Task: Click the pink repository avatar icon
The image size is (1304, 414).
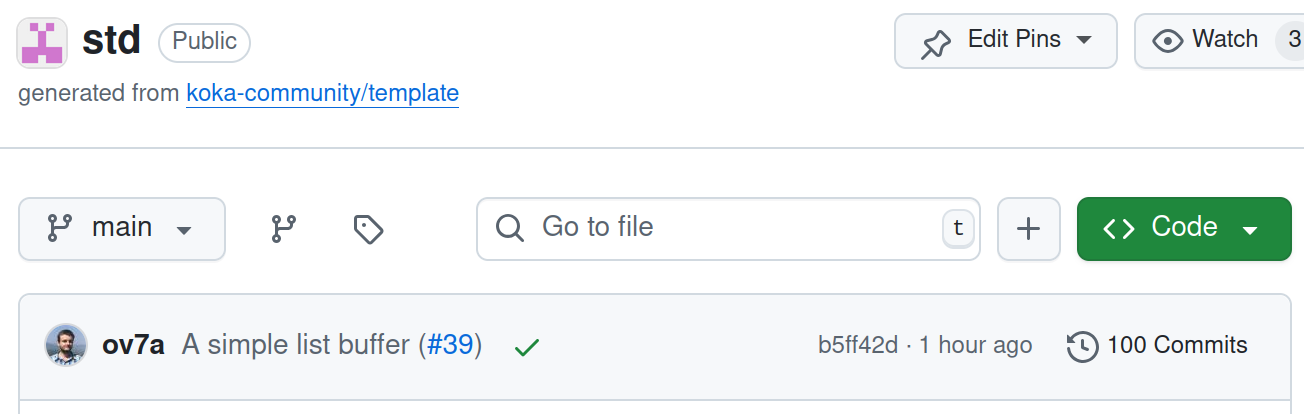Action: click(x=42, y=41)
